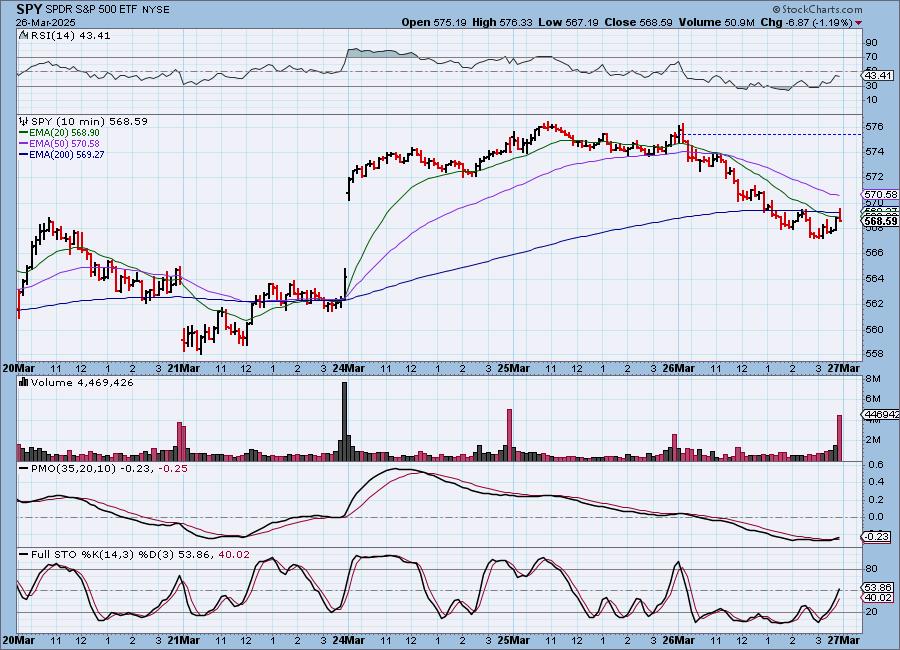Screen dimensions: 900x650
Task: Select the SPY (10 min) 568.59 legend
Action: 89,121
